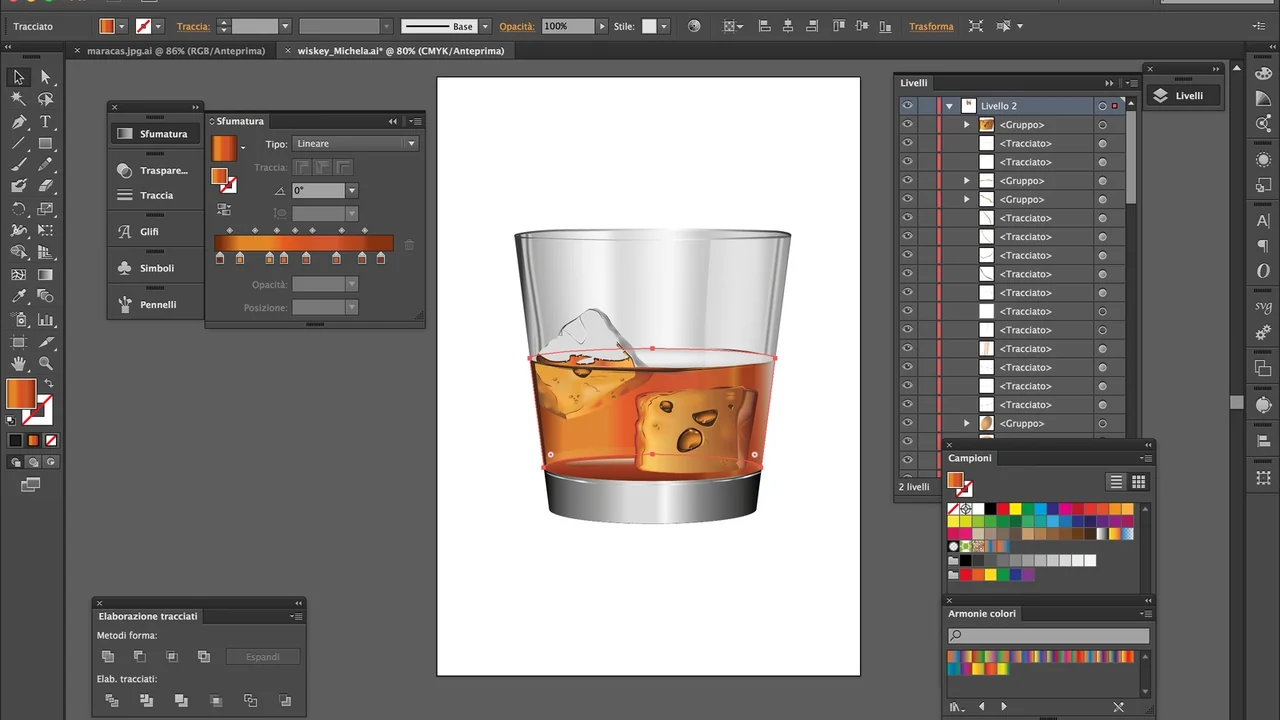Viewport: 1280px width, 720px height.
Task: Enable Draw Inside mode
Action: tap(50, 462)
